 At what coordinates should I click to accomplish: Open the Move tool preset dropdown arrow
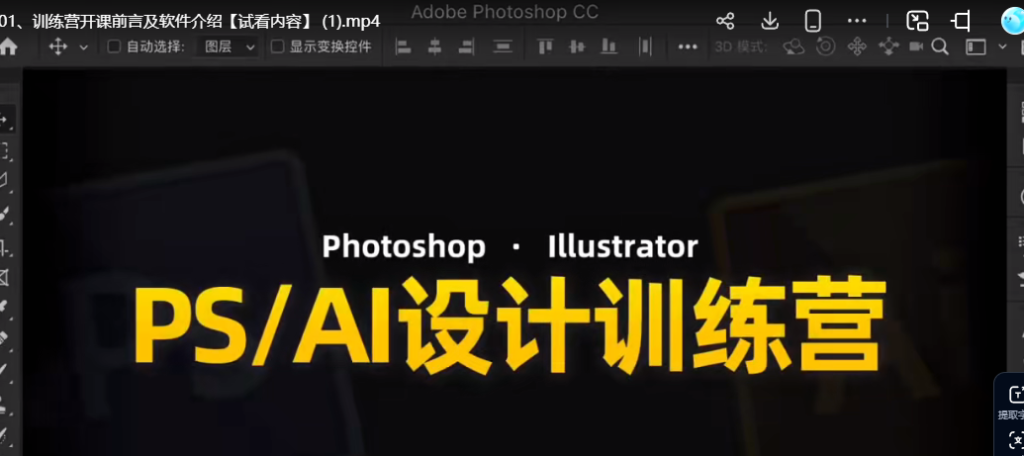84,47
